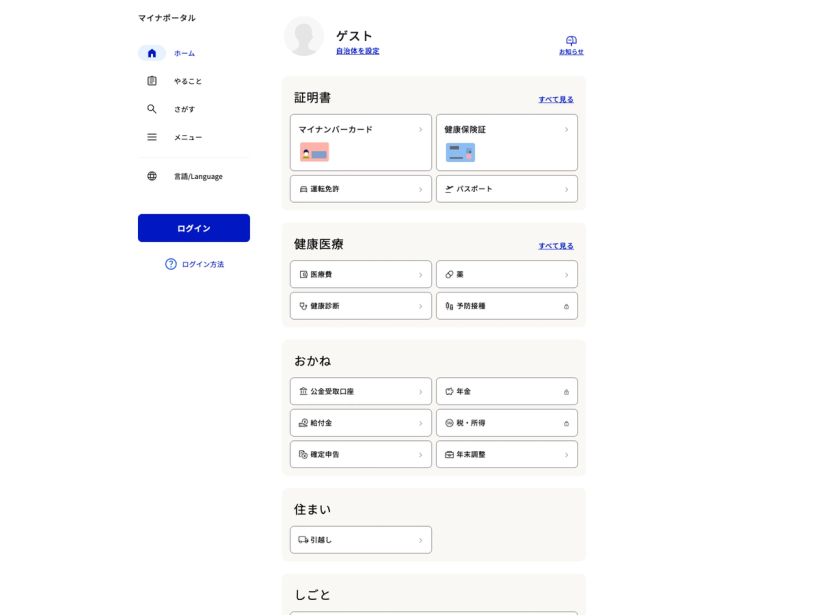Open 健康保険証 via its chevron
The height and width of the screenshot is (615, 820).
[x=566, y=129]
